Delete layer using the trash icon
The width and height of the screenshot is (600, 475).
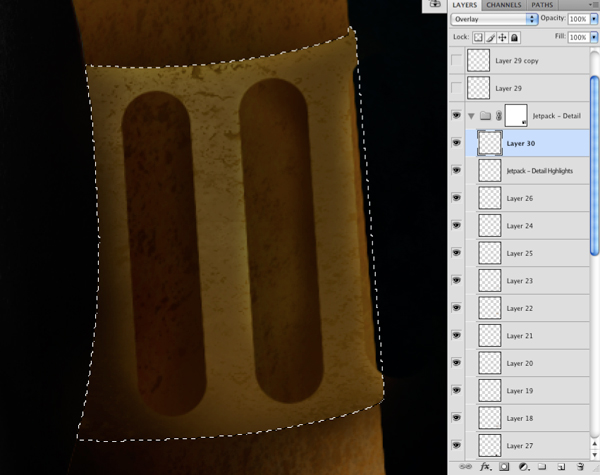point(580,467)
